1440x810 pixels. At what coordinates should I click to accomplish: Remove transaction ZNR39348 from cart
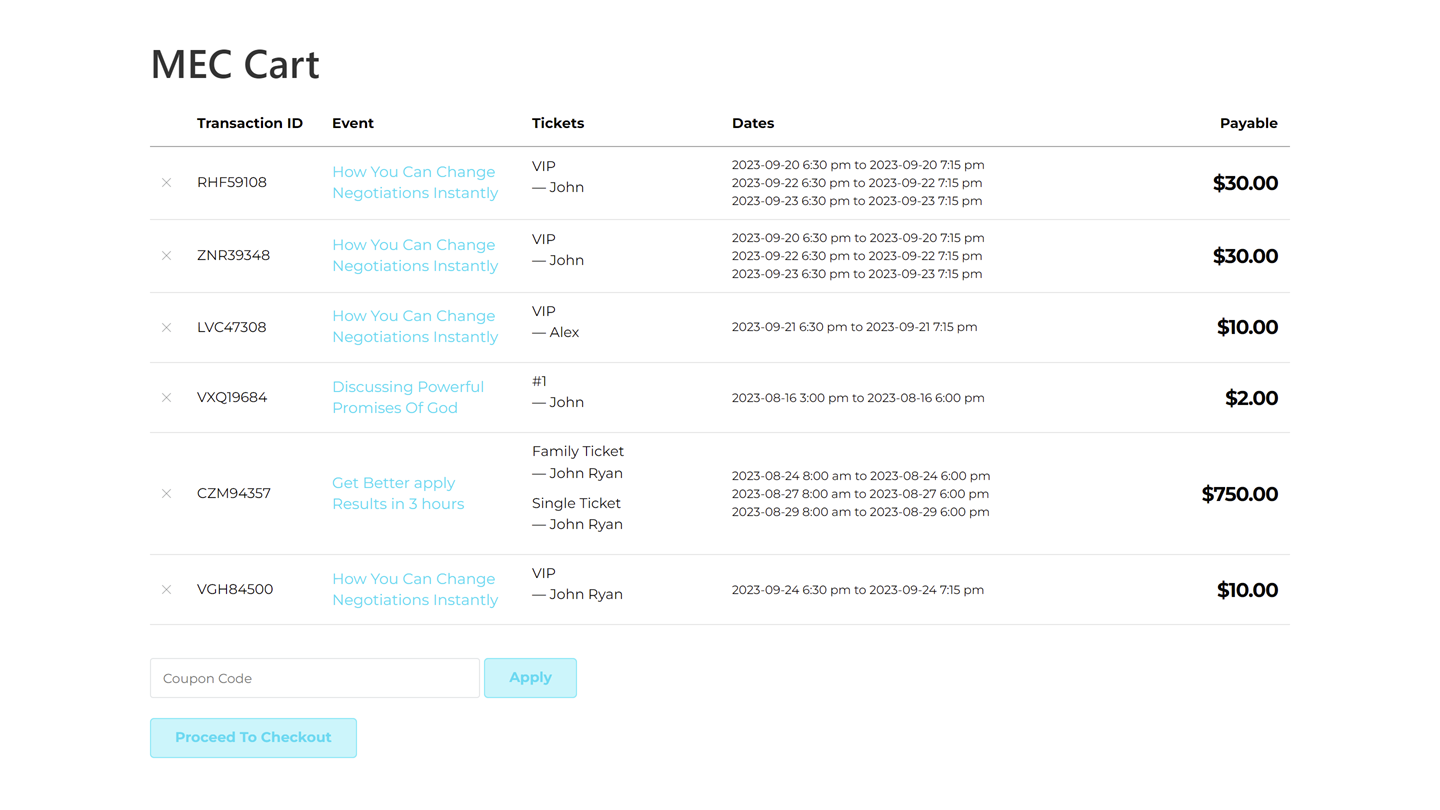click(x=167, y=256)
